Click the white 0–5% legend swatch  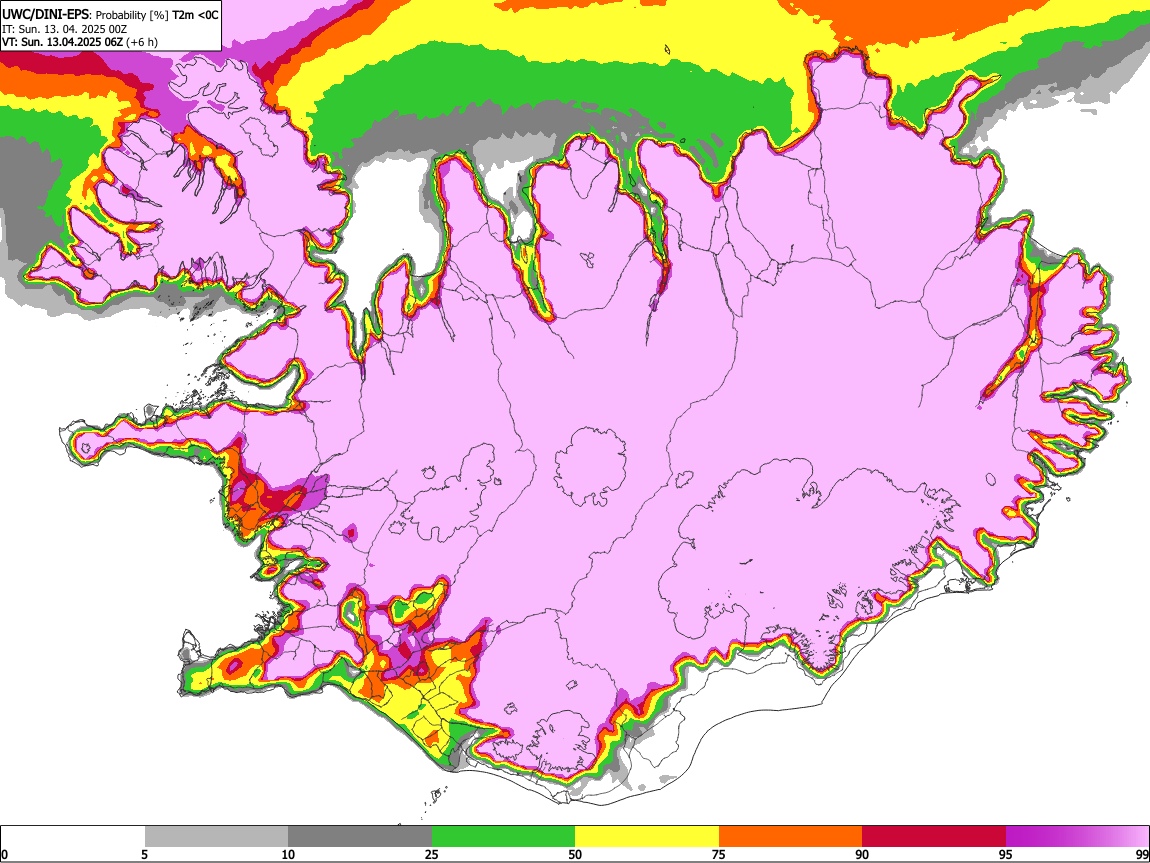[73, 837]
